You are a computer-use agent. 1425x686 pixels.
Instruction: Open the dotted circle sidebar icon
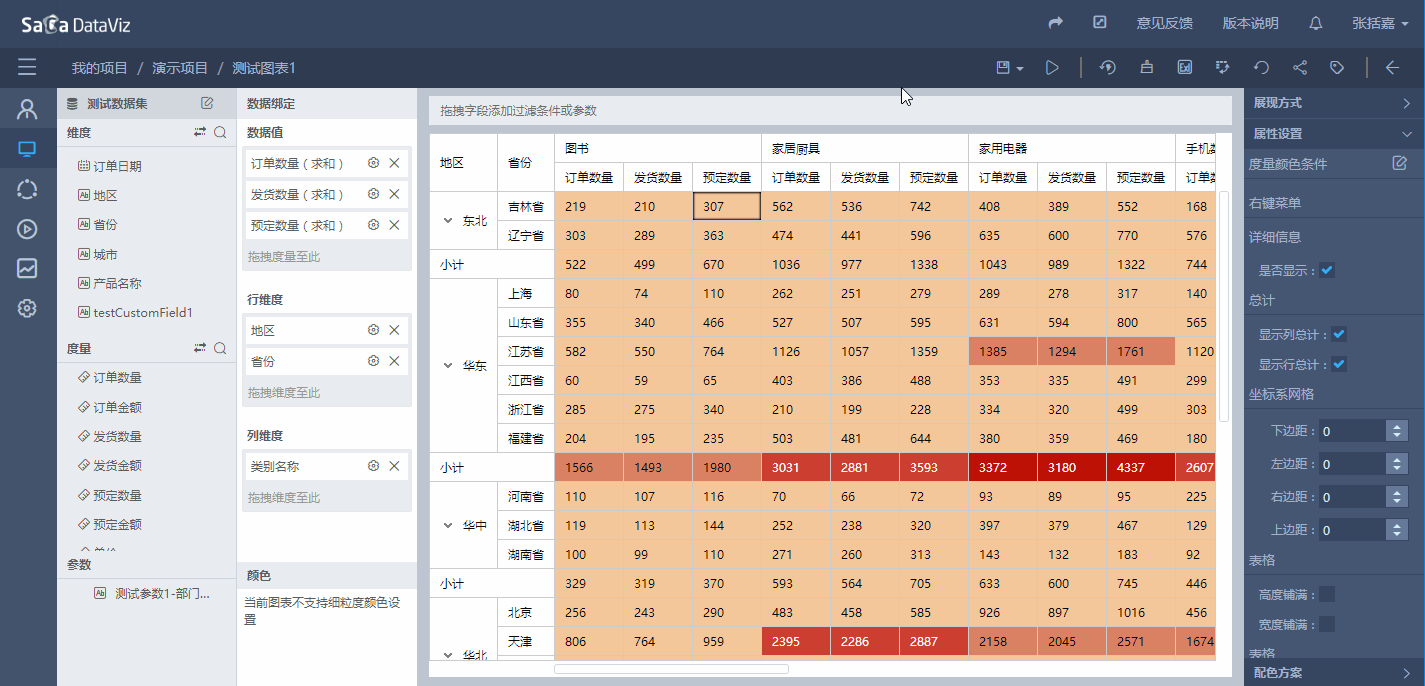pos(27,189)
